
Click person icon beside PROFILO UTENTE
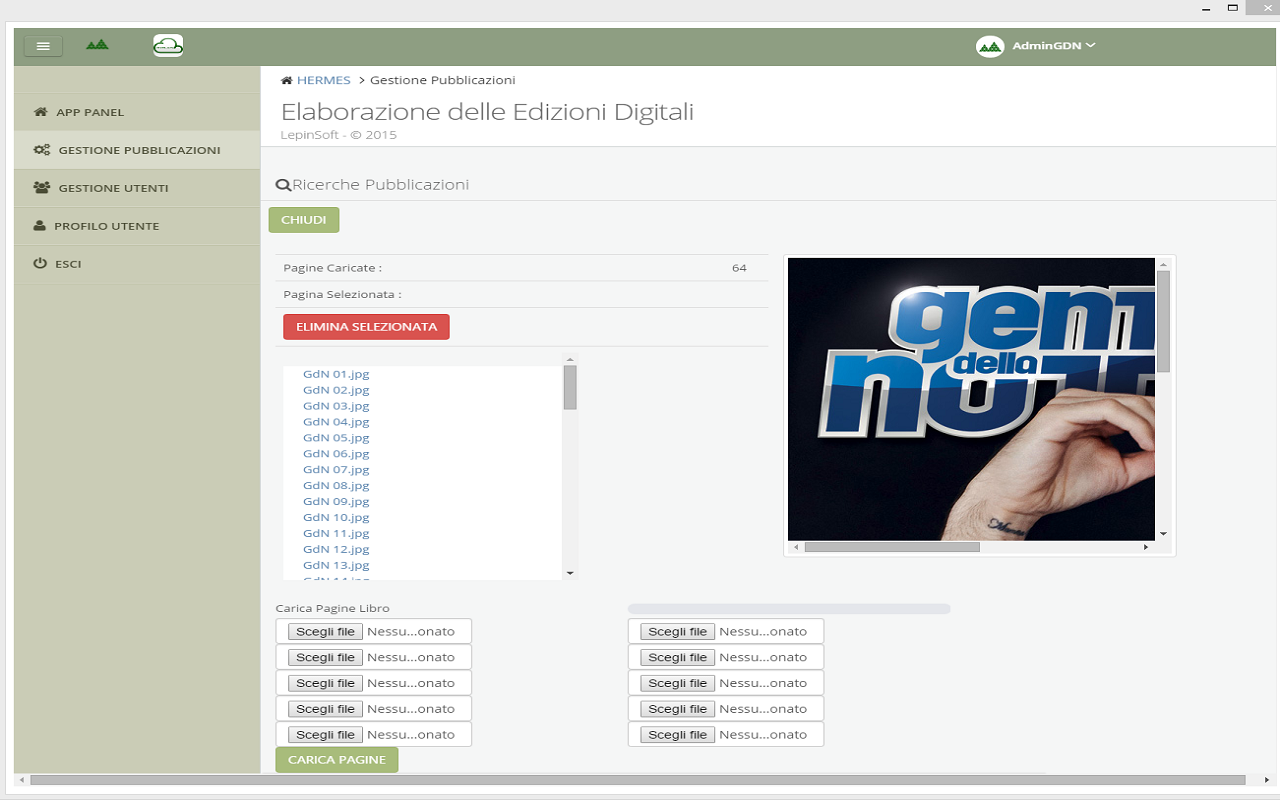(40, 226)
